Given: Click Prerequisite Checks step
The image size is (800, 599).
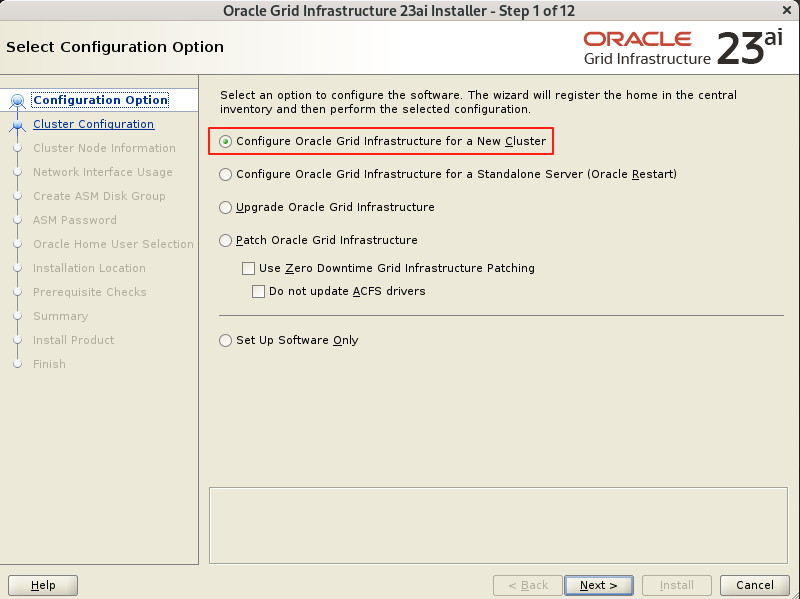Looking at the screenshot, I should (90, 292).
